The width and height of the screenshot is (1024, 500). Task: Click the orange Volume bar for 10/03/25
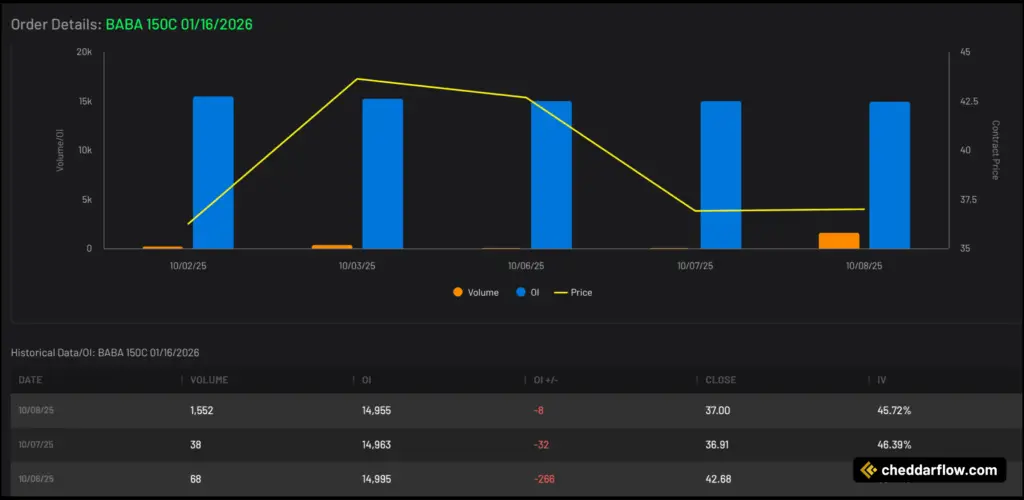coord(332,247)
